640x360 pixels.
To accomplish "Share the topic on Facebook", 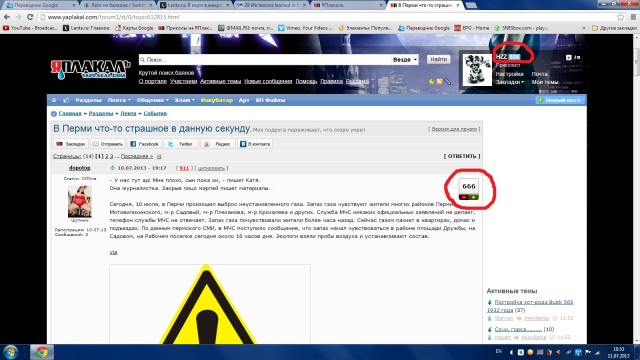I will tap(144, 144).
